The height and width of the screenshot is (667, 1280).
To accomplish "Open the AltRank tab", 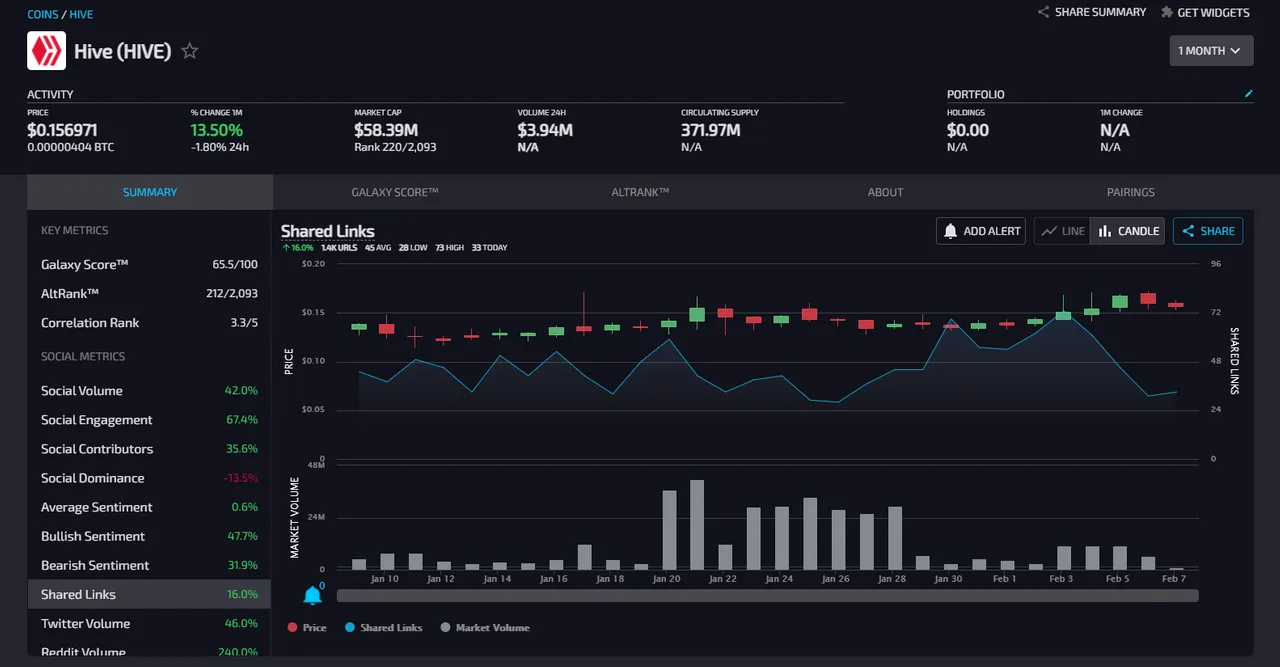I will click(640, 192).
